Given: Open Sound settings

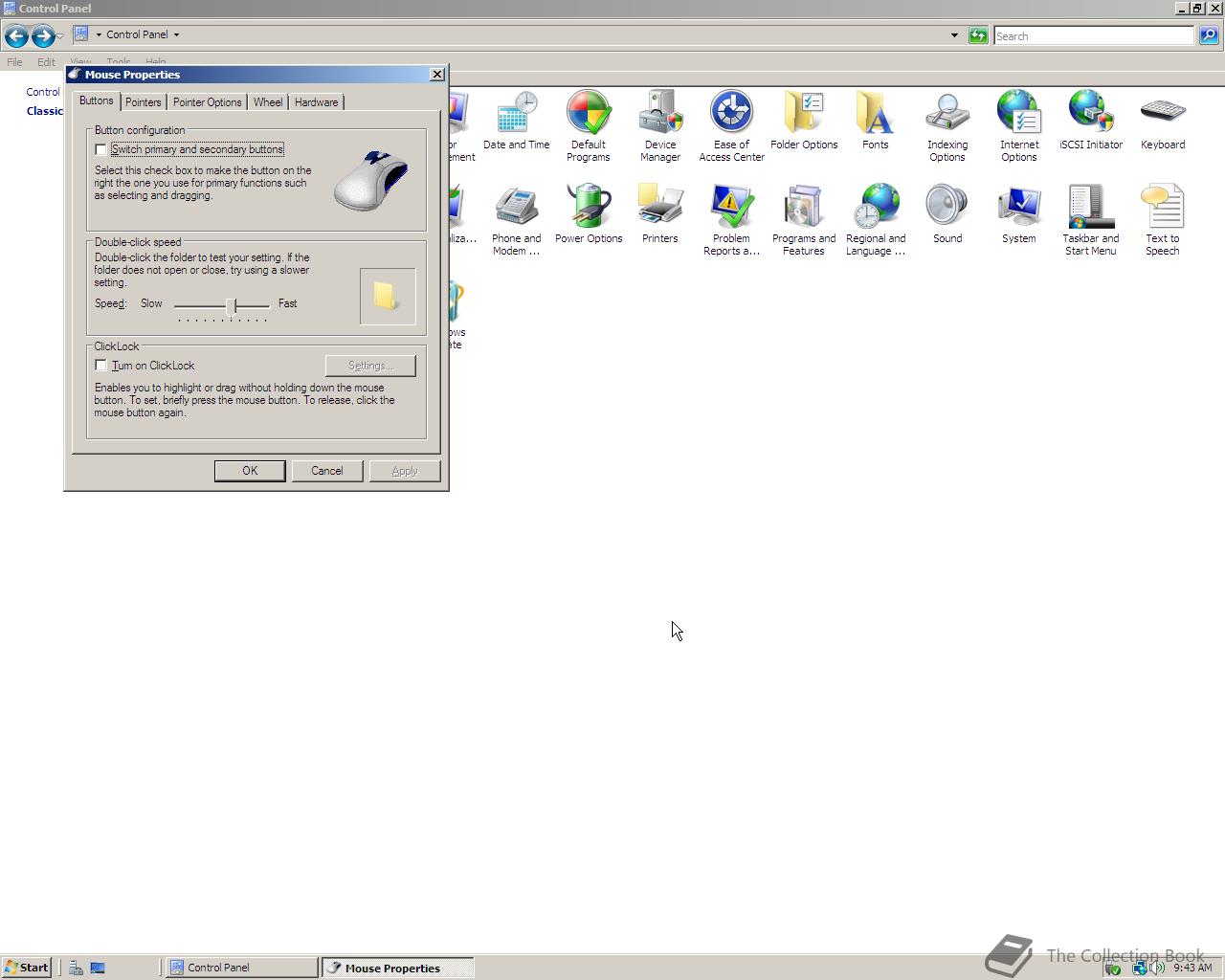Looking at the screenshot, I should pos(947,214).
